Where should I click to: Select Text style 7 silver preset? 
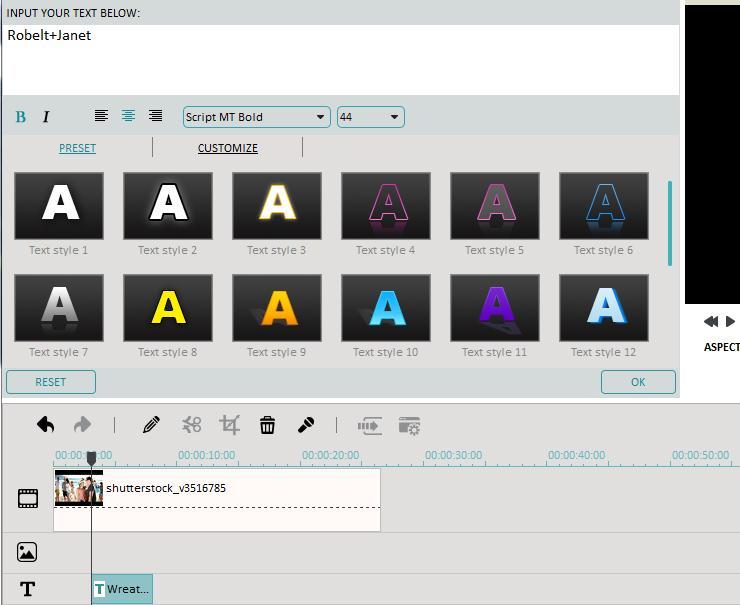tap(59, 308)
